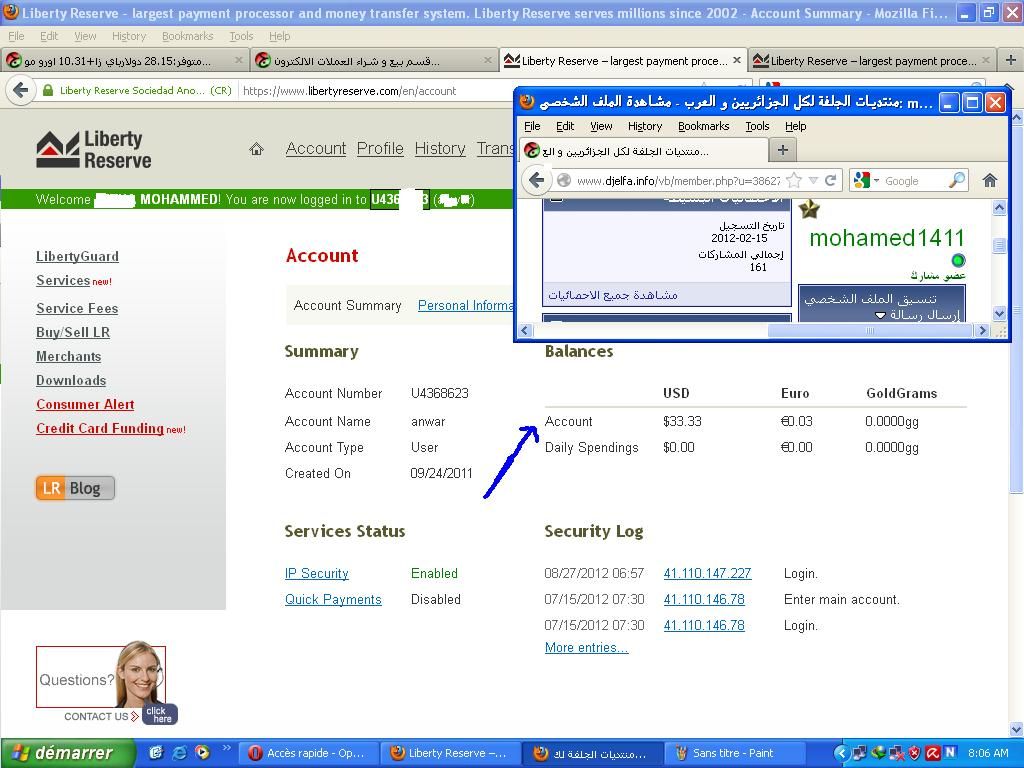Click the Liberty Reserve logo
1024x768 pixels.
[x=93, y=149]
